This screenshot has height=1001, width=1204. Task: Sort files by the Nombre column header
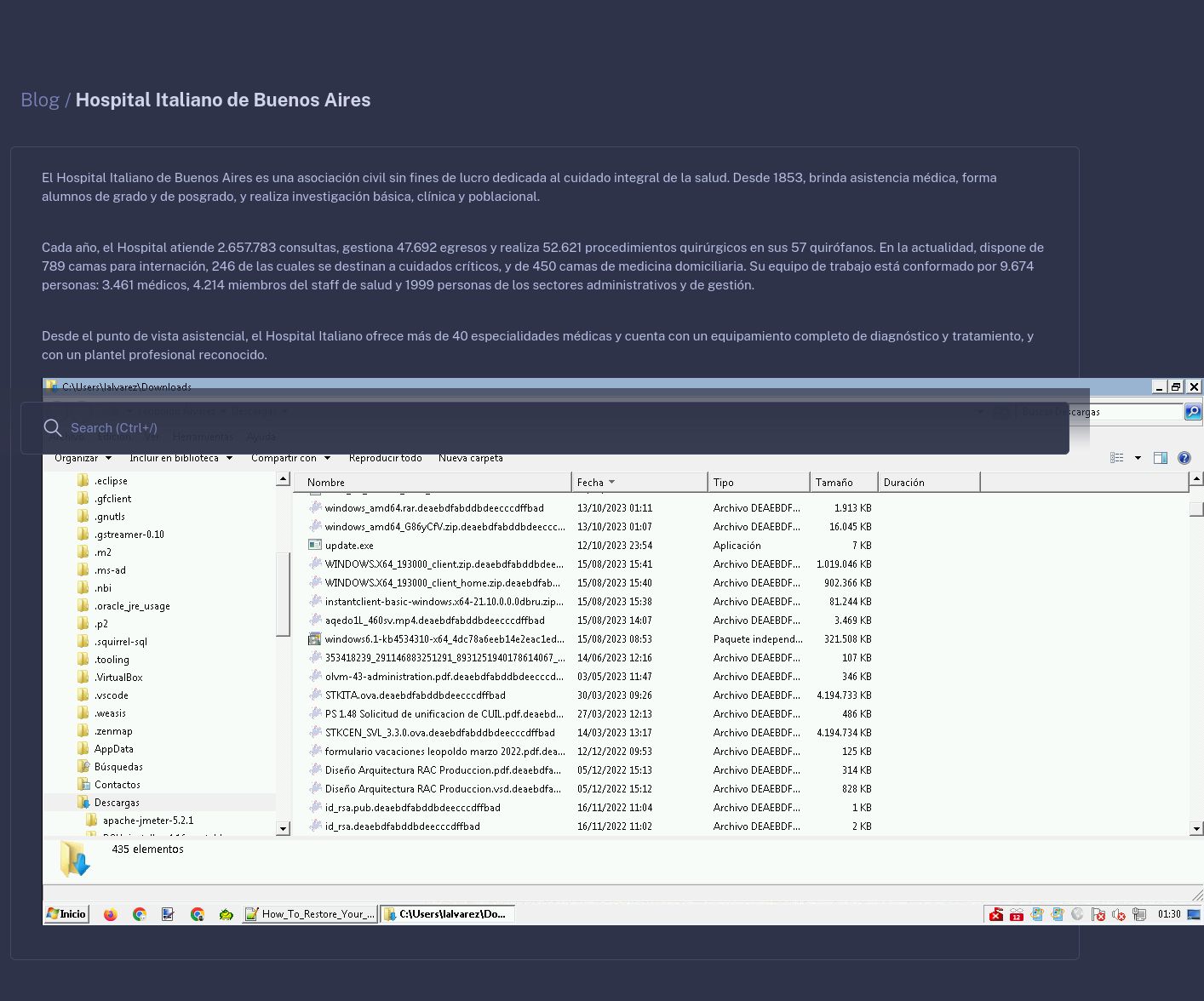click(x=326, y=483)
